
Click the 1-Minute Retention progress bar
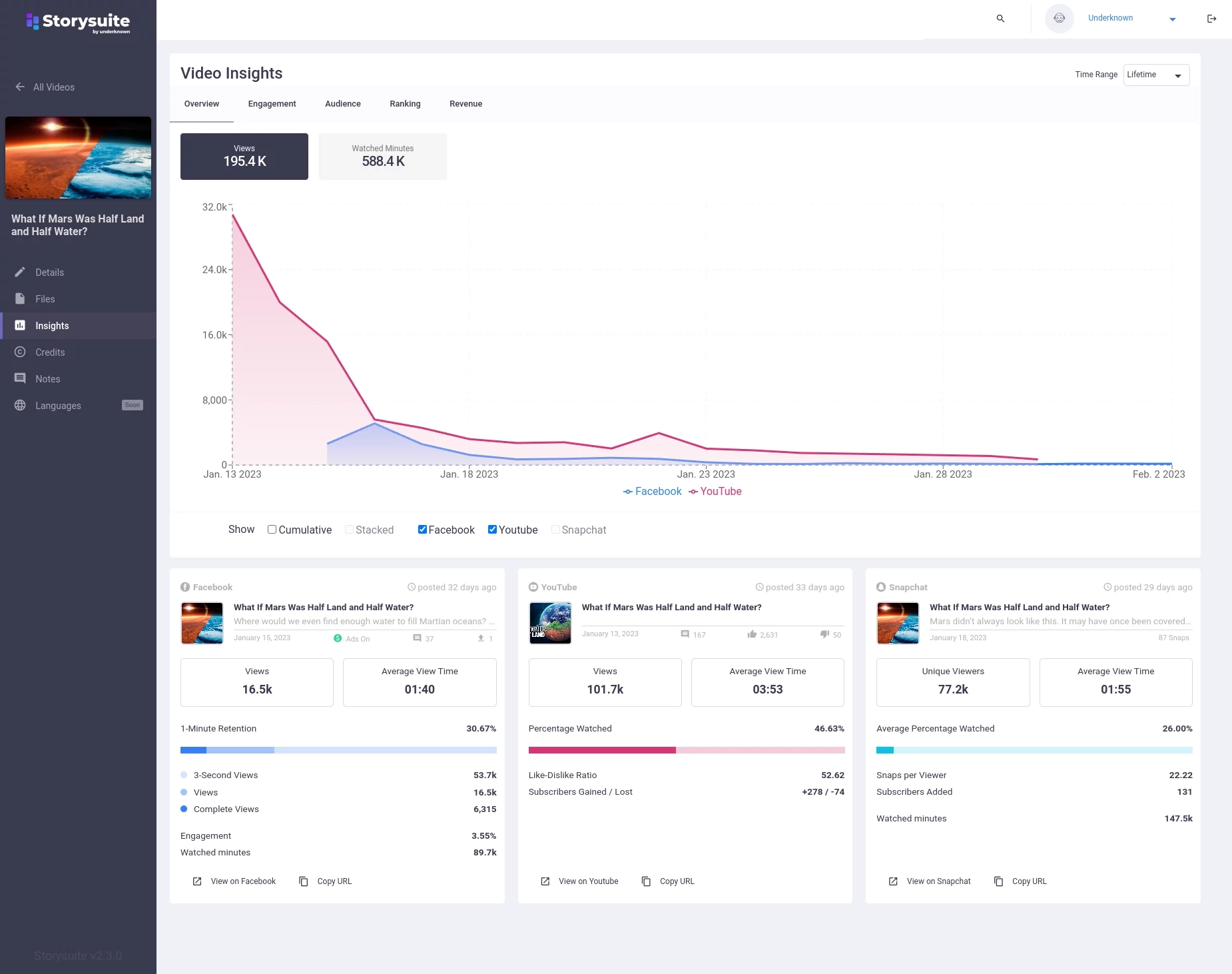pyautogui.click(x=338, y=750)
